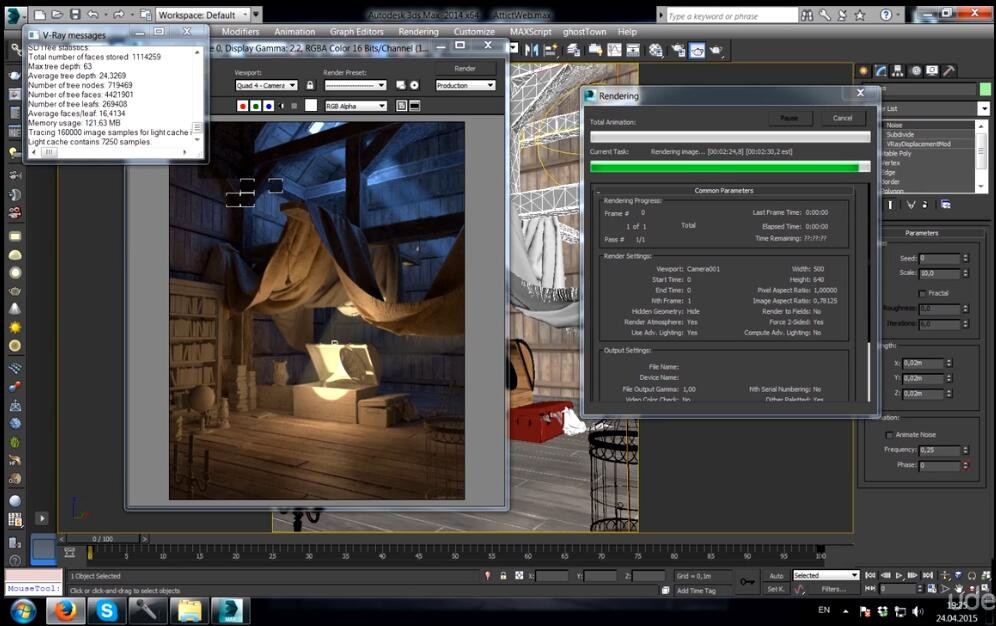The image size is (996, 626).
Task: Open the Display tab in command panel
Action: [932, 71]
